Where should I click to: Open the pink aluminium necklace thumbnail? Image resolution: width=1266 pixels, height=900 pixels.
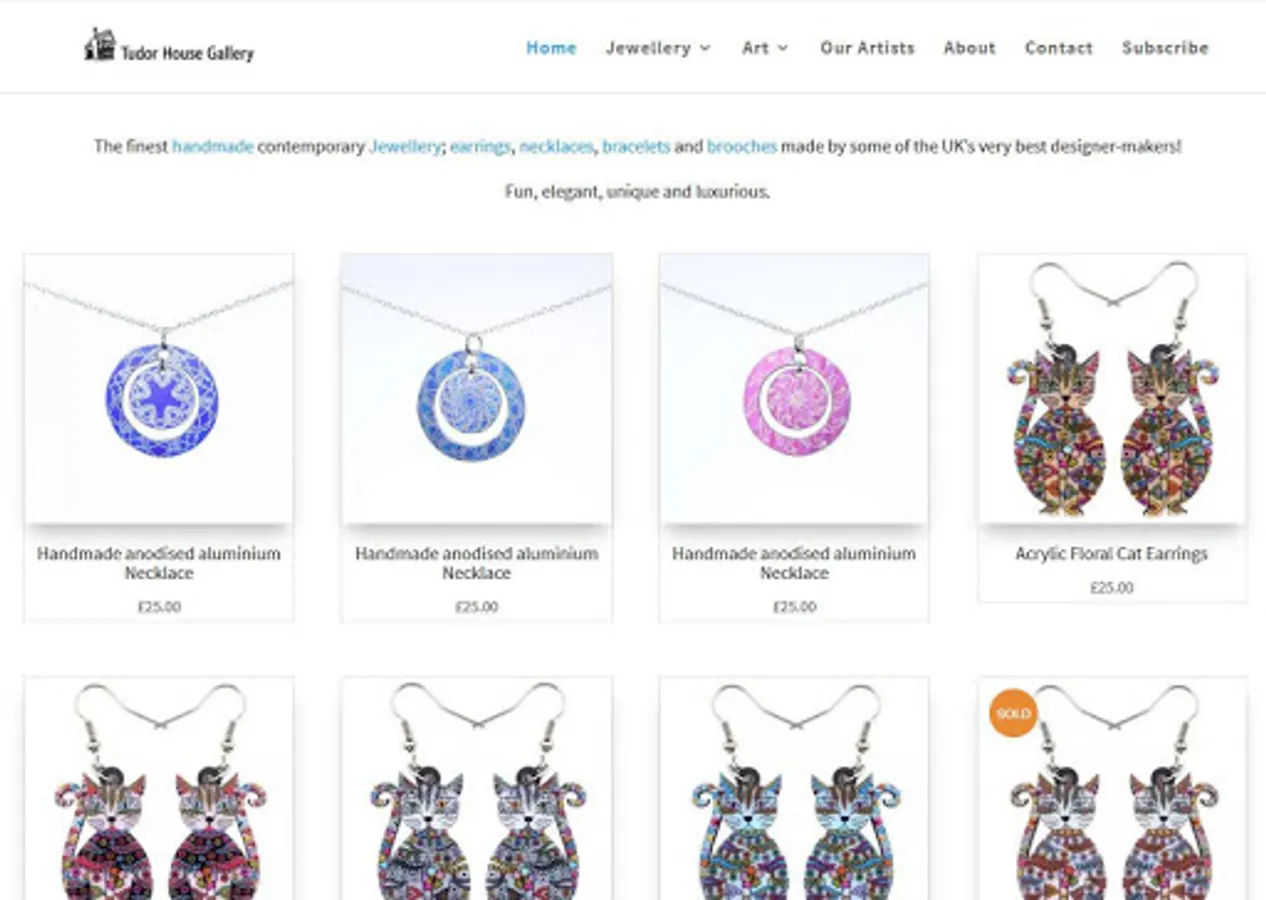(x=794, y=389)
